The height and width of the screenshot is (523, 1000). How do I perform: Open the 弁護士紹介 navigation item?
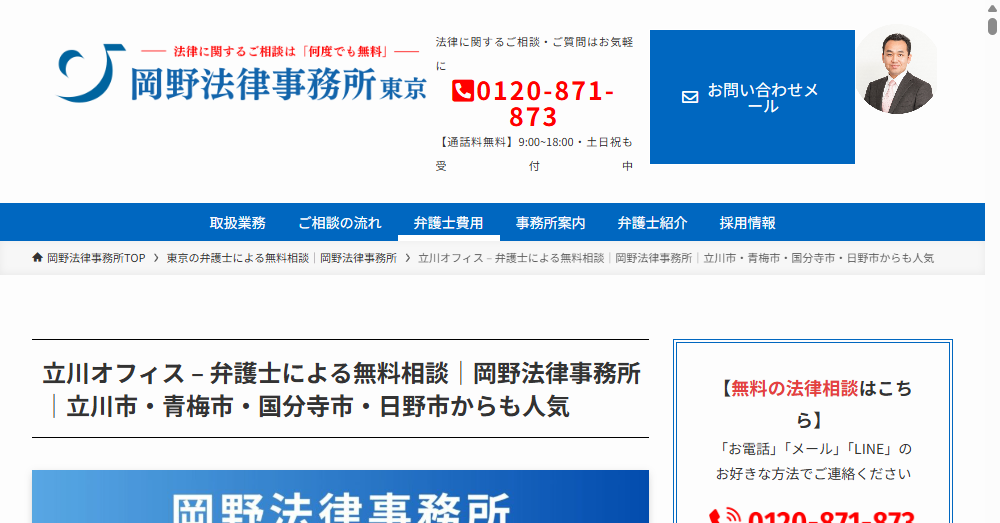pyautogui.click(x=652, y=223)
